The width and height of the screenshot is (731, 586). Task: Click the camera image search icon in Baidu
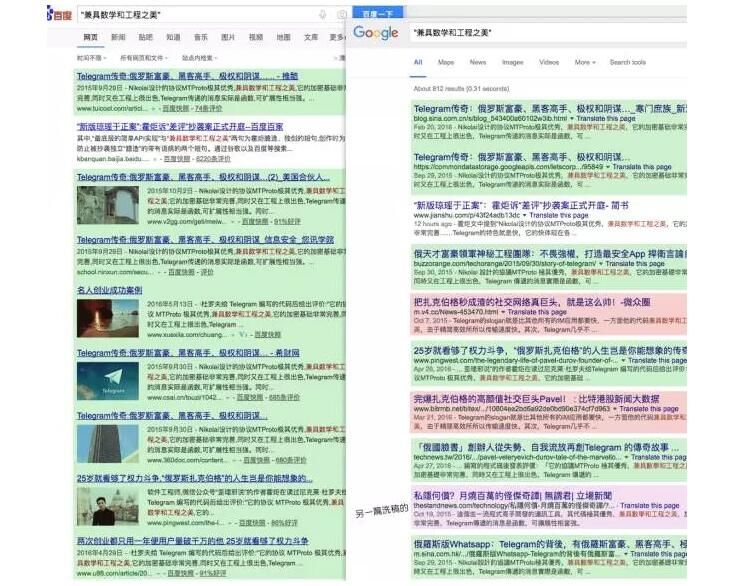pos(342,14)
